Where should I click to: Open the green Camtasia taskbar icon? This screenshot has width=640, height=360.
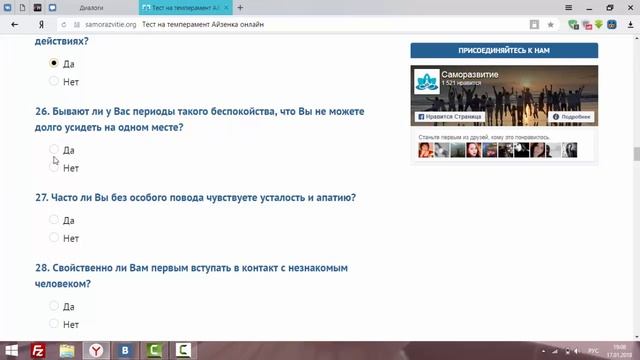[x=154, y=351]
